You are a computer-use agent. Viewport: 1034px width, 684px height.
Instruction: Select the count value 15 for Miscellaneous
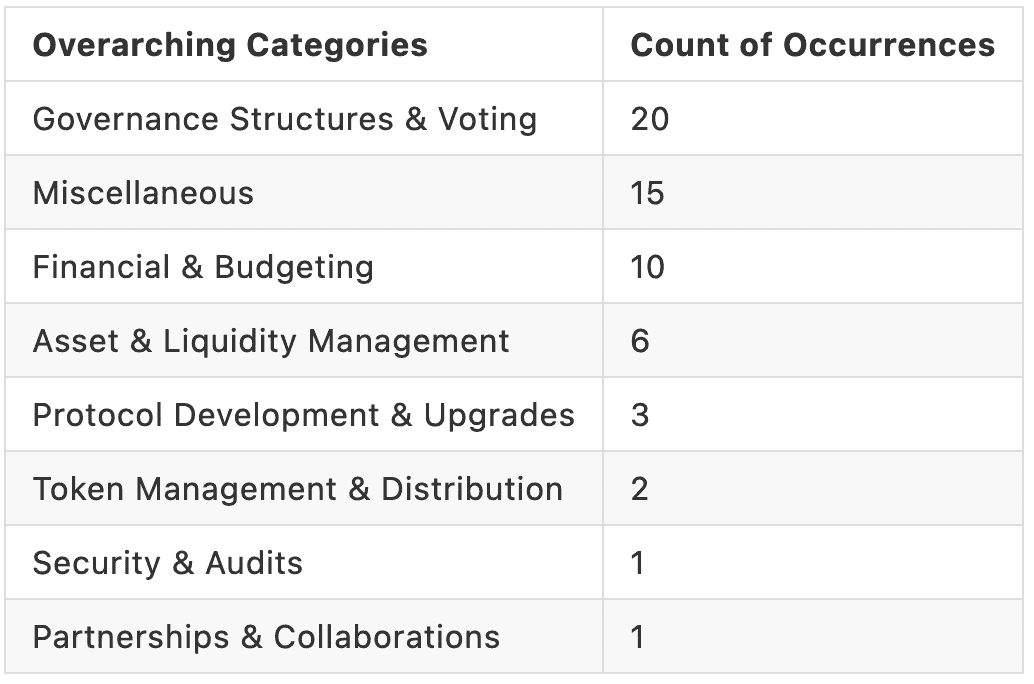coord(648,193)
